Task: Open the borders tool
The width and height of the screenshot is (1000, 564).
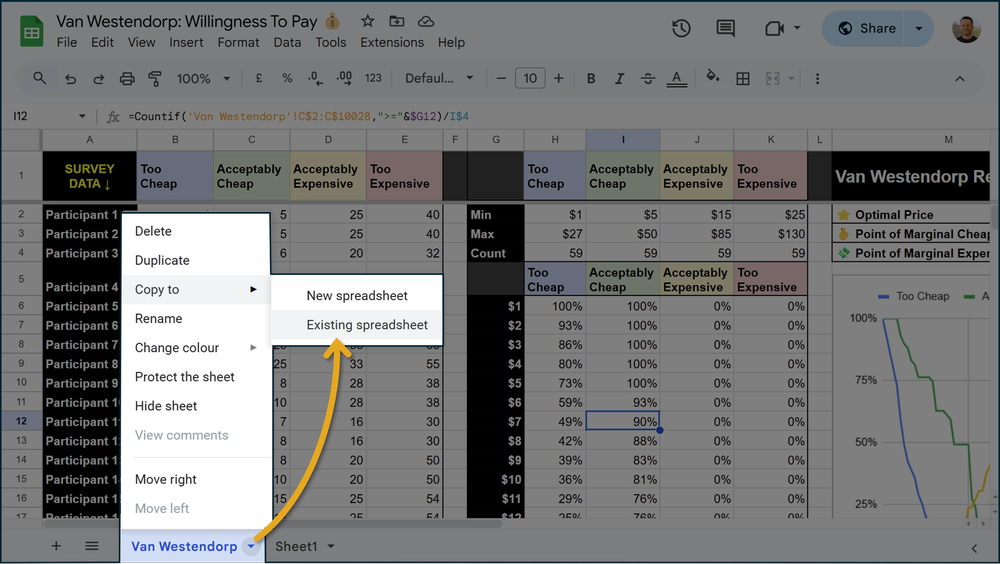Action: pyautogui.click(x=743, y=78)
